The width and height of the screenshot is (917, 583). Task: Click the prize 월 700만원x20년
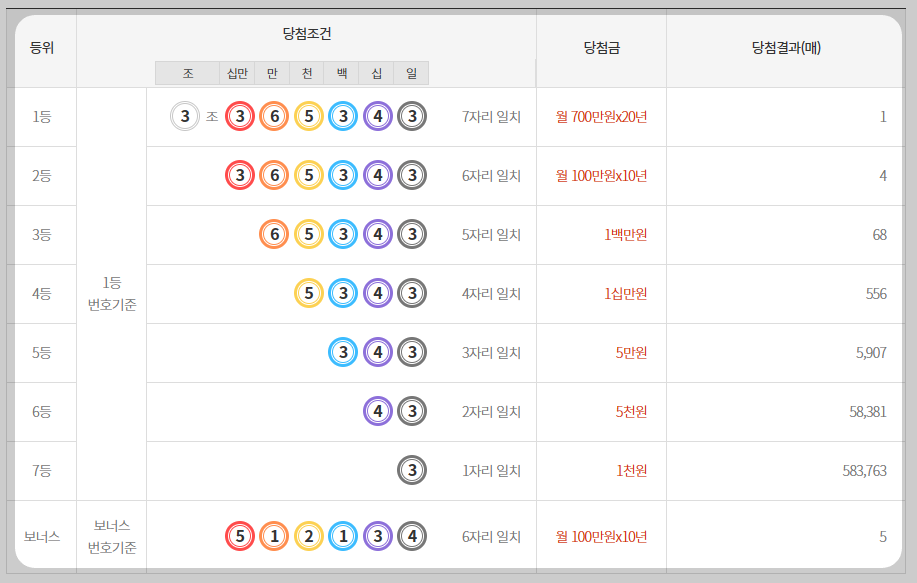coord(601,117)
